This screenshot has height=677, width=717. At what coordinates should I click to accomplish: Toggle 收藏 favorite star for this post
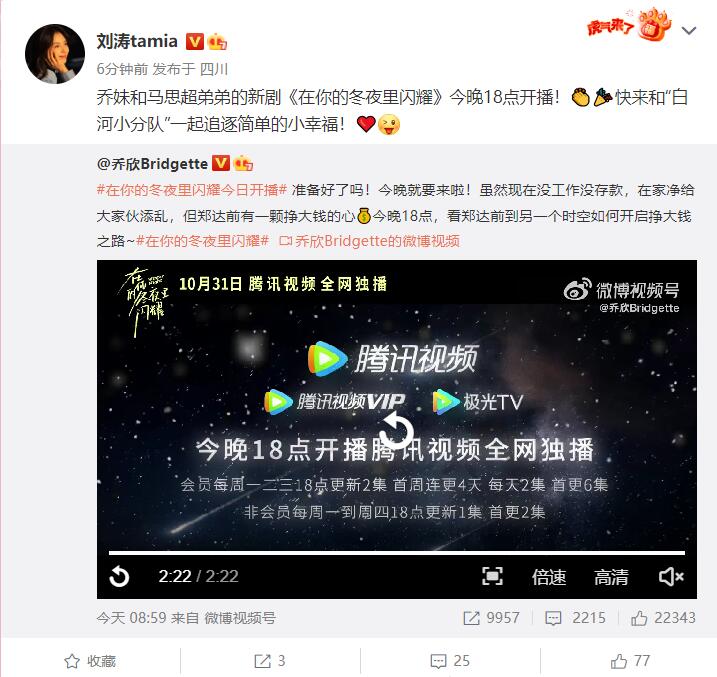coord(90,661)
